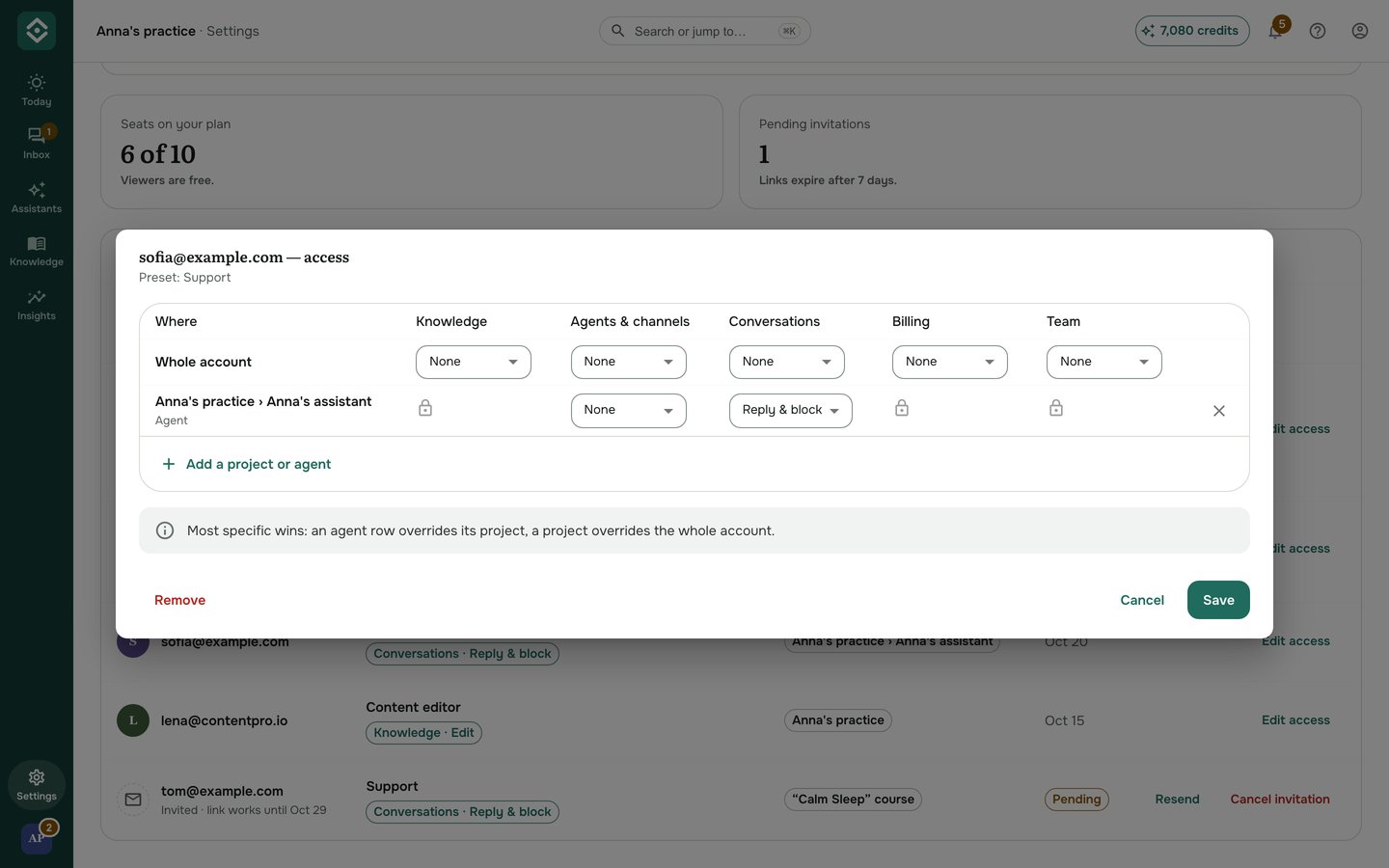1389x868 pixels.
Task: Click Anna's practice breadcrumb in header
Action: coord(146,31)
